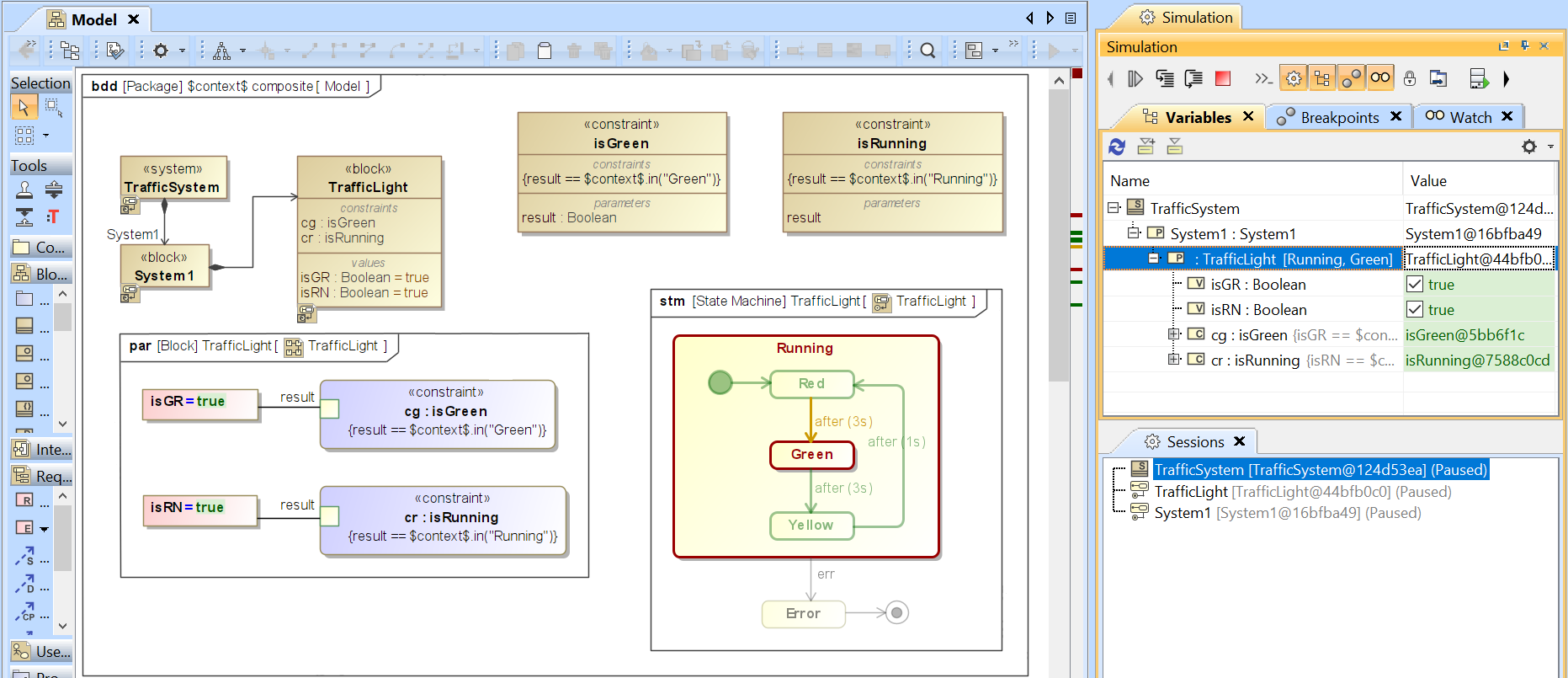1568x678 pixels.
Task: Click the Green state in state machine
Action: [x=811, y=455]
